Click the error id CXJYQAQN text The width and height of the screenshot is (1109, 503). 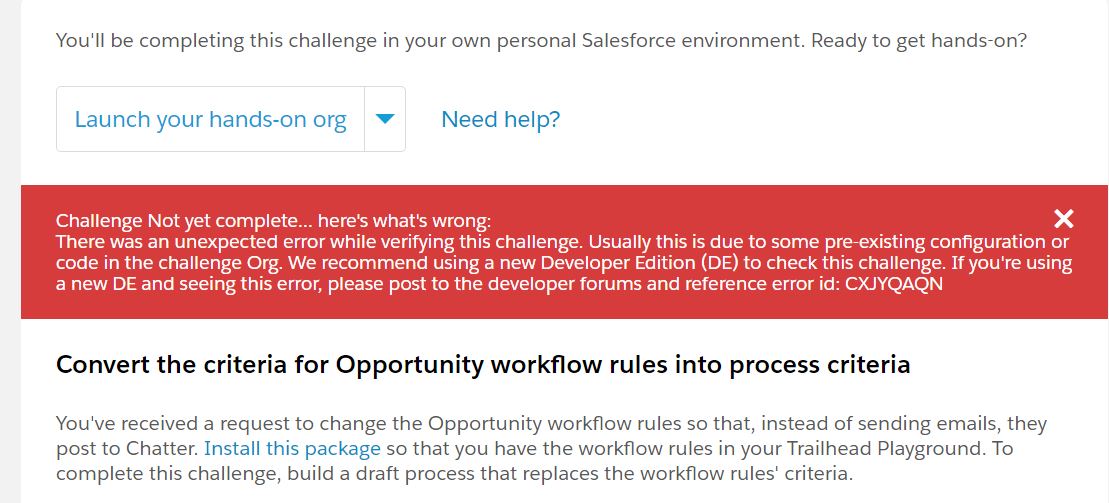(x=887, y=283)
